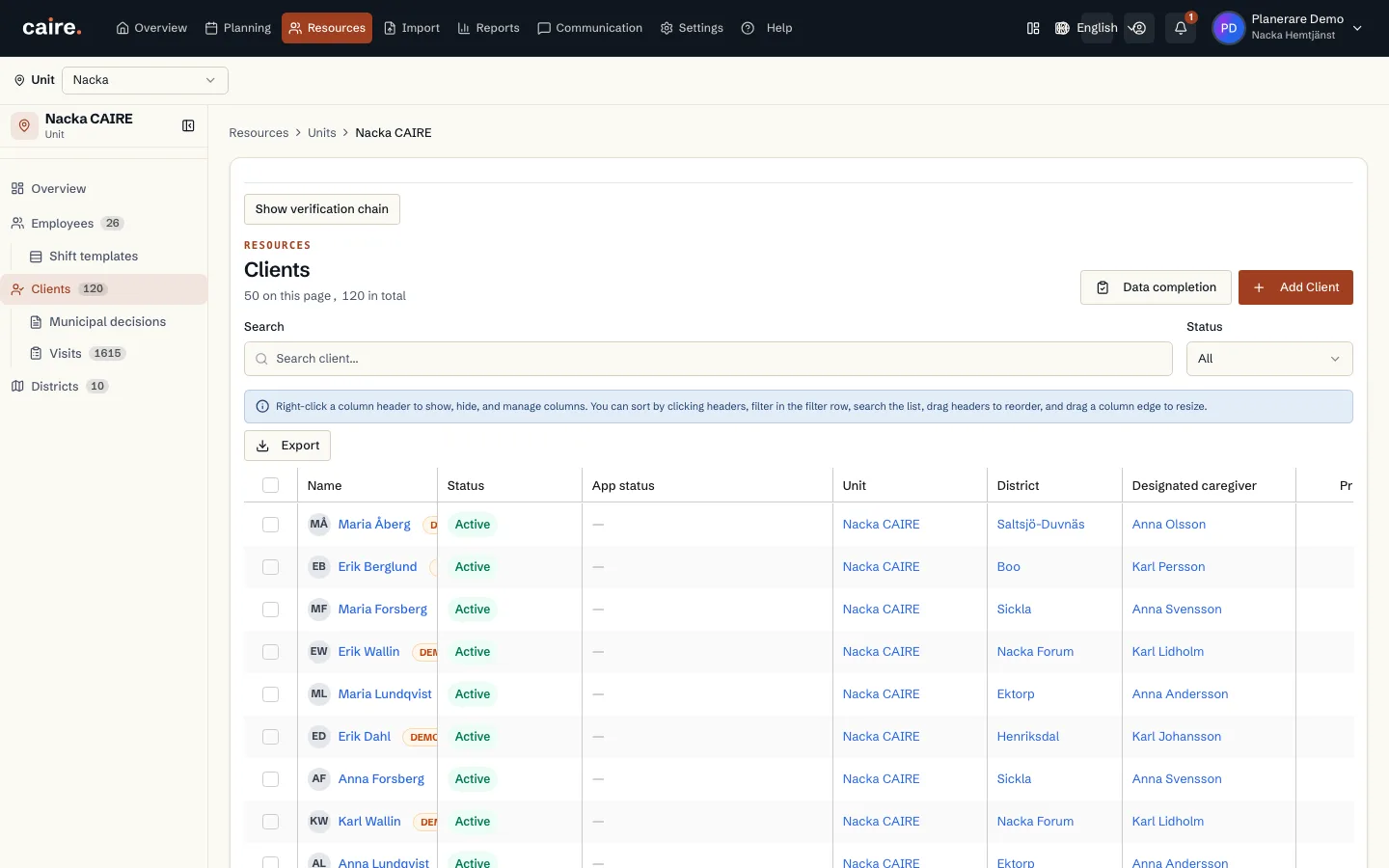Open the Unit dropdown showing Nacka

pos(145,80)
